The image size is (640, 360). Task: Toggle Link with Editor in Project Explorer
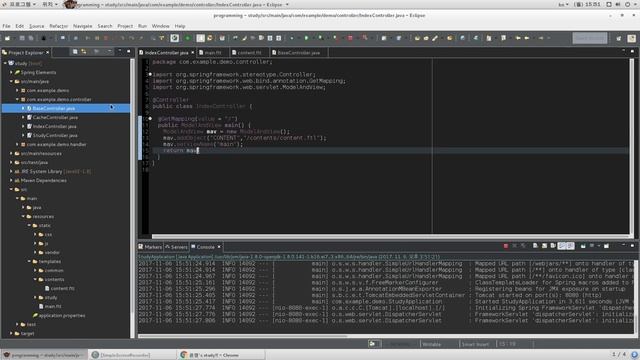point(84,52)
